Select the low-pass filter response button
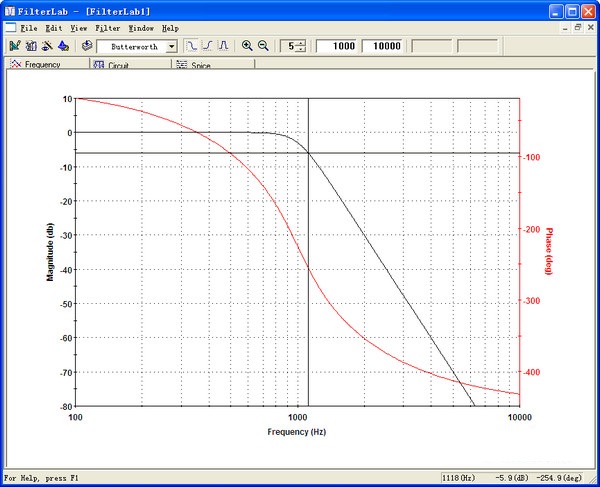The image size is (600, 487). 191,46
